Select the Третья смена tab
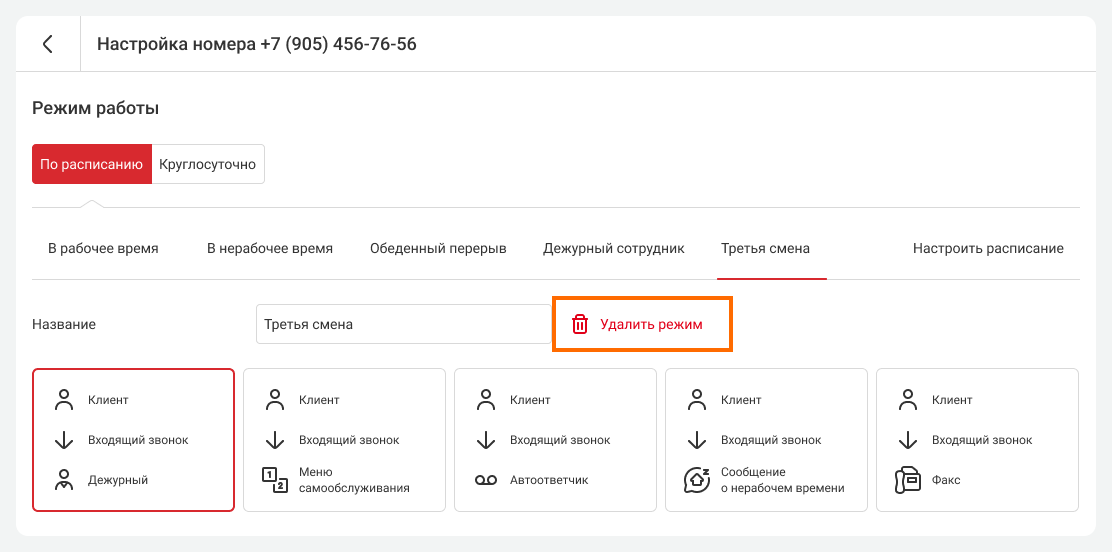Image resolution: width=1112 pixels, height=552 pixels. pyautogui.click(x=765, y=248)
